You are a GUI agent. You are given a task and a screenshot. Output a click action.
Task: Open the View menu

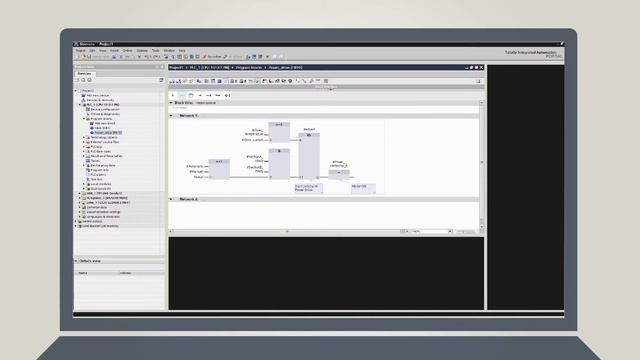(x=102, y=51)
